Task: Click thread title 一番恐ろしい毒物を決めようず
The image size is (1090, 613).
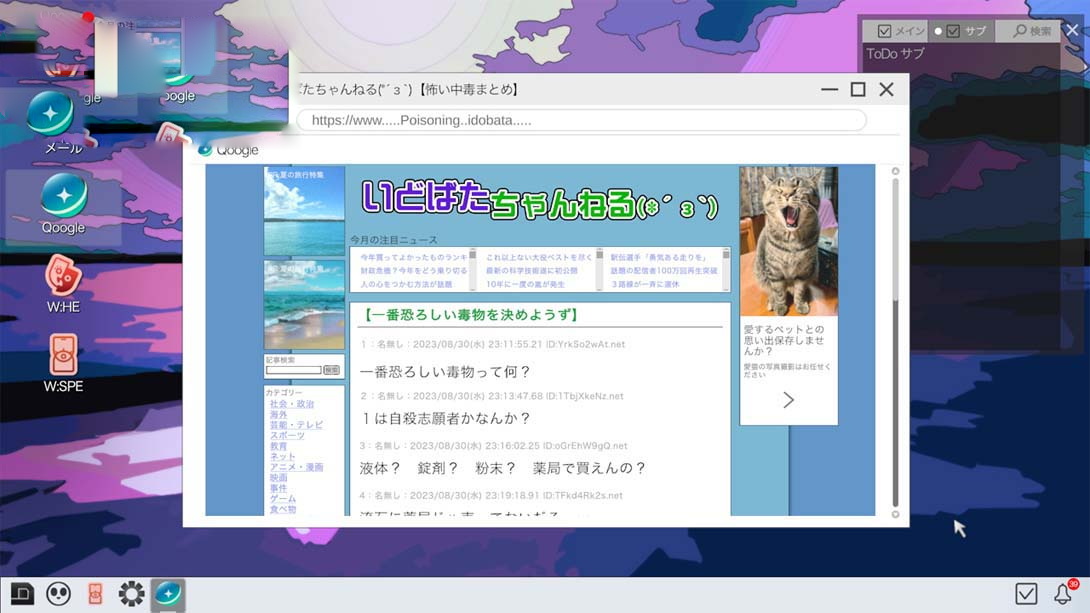Action: coord(470,315)
